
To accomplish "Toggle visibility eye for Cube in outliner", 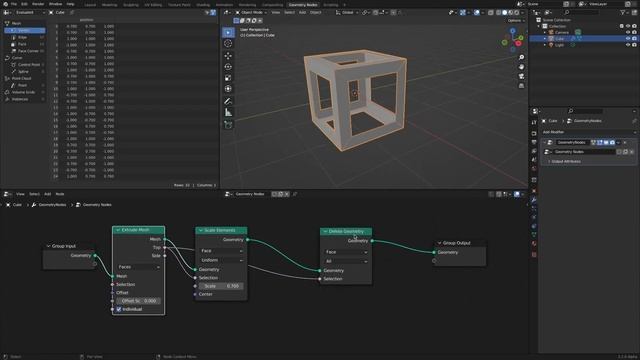I will 628,38.
